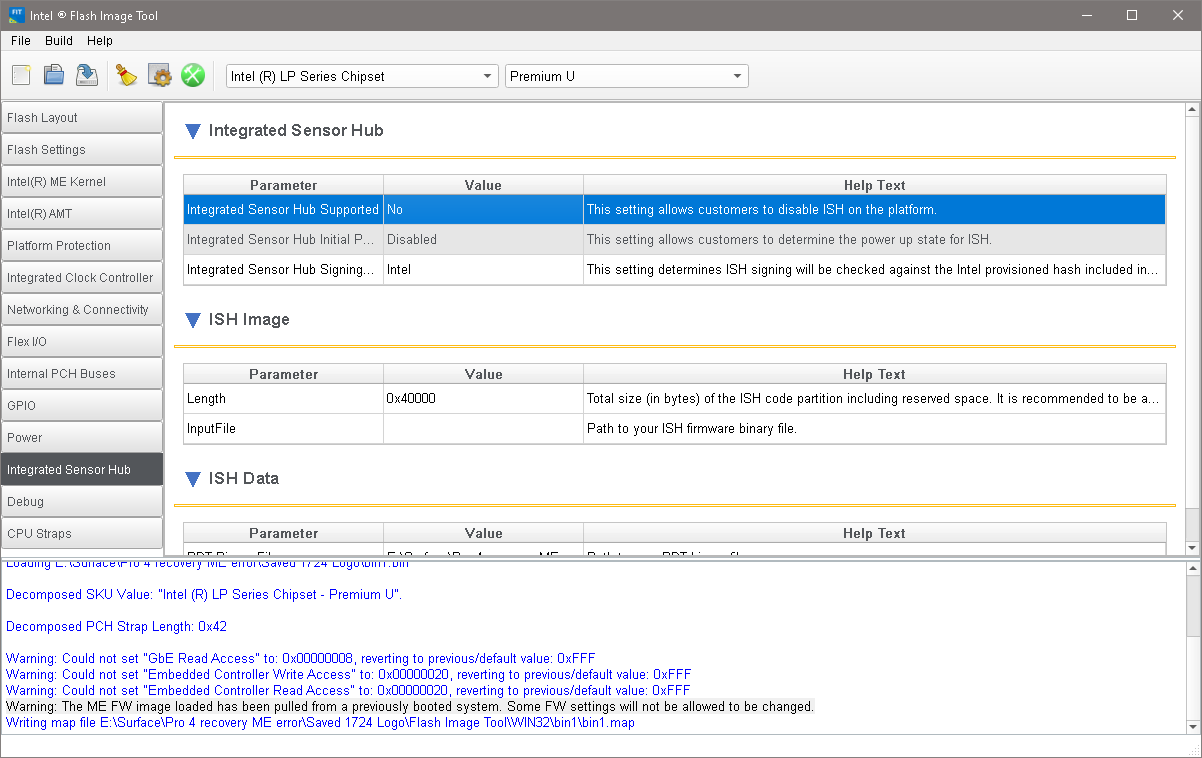Collapse the Integrated Sensor Hub section
Viewport: 1202px width, 758px height.
tap(193, 131)
